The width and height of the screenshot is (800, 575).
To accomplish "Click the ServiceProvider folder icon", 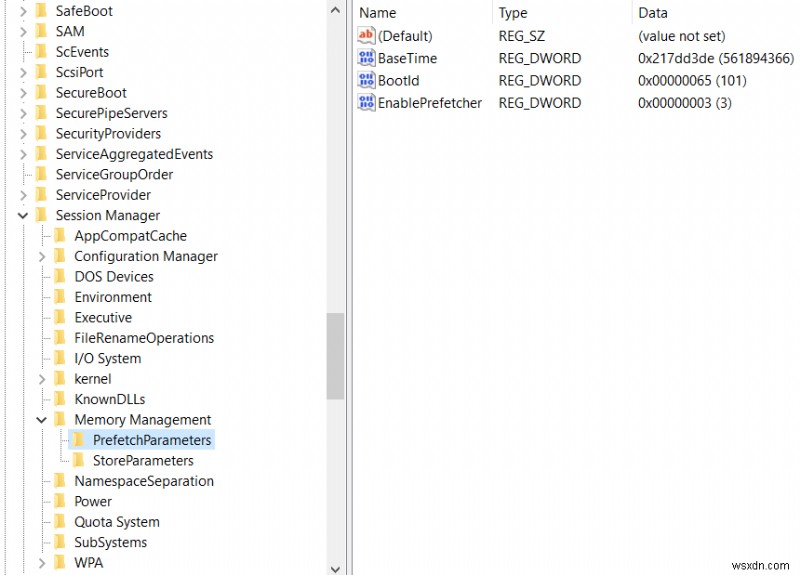I will point(41,194).
